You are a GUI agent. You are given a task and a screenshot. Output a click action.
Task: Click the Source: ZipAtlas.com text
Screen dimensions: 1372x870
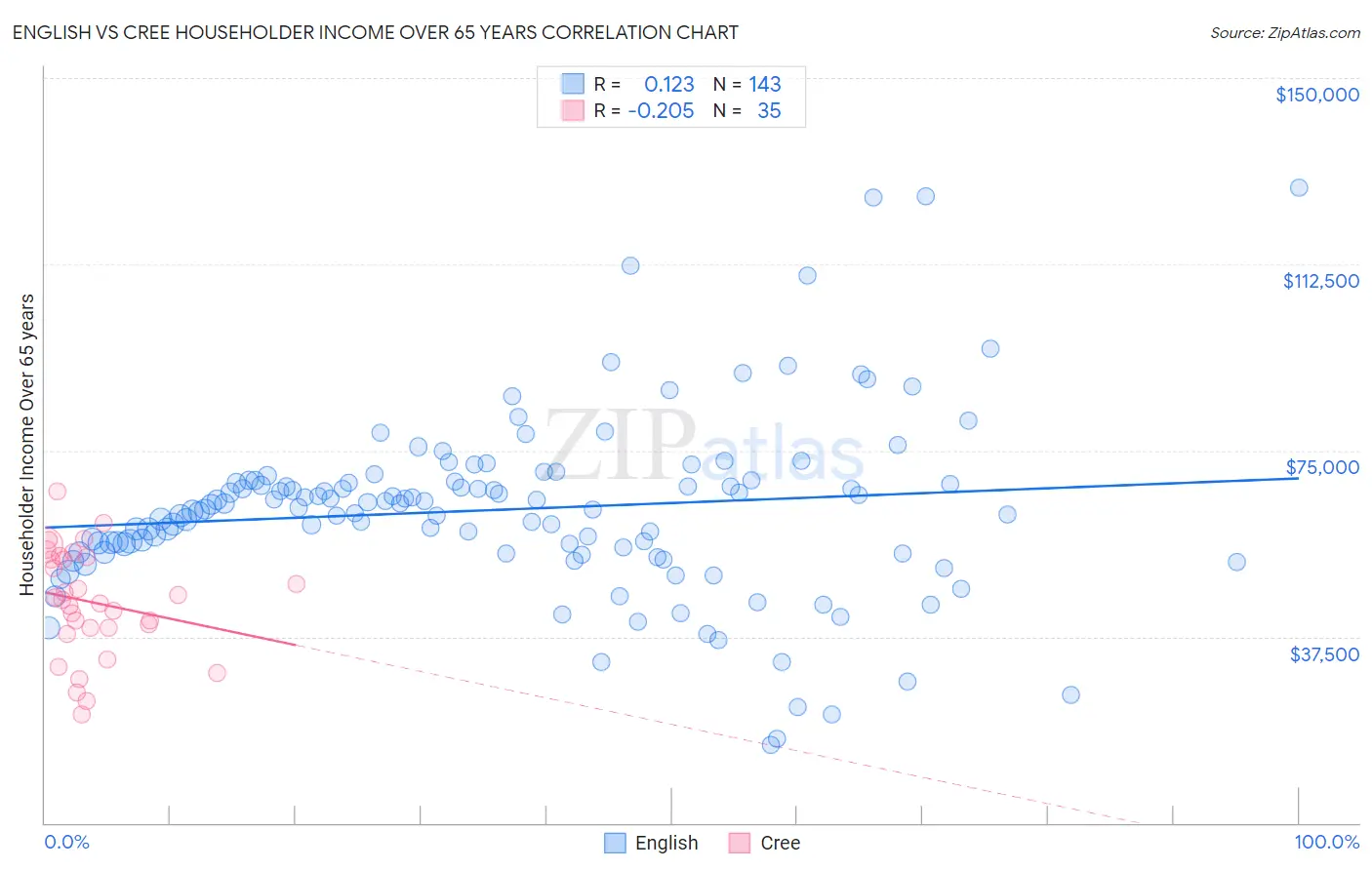[x=1285, y=32]
